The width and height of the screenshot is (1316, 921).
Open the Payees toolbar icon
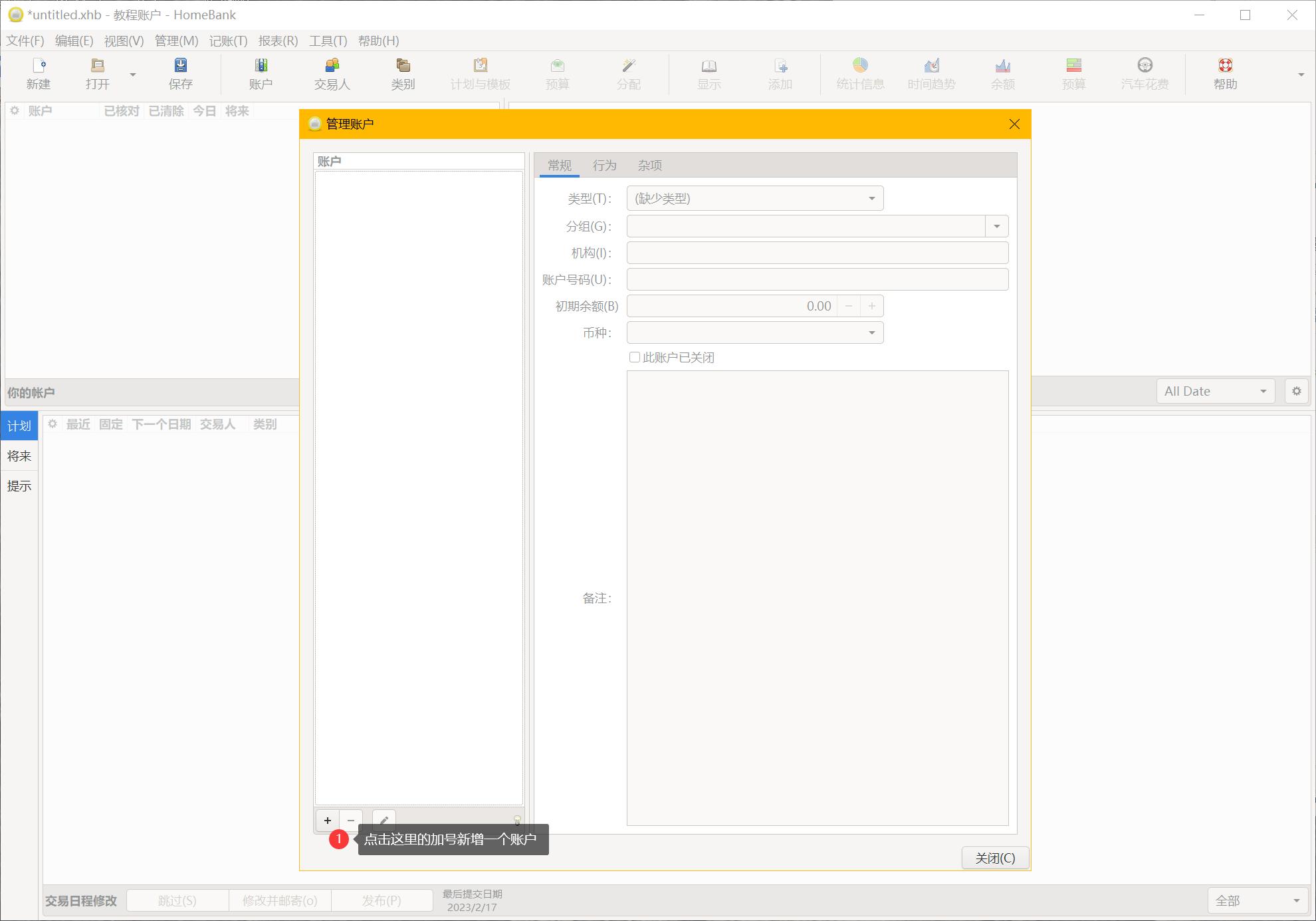[x=332, y=73]
